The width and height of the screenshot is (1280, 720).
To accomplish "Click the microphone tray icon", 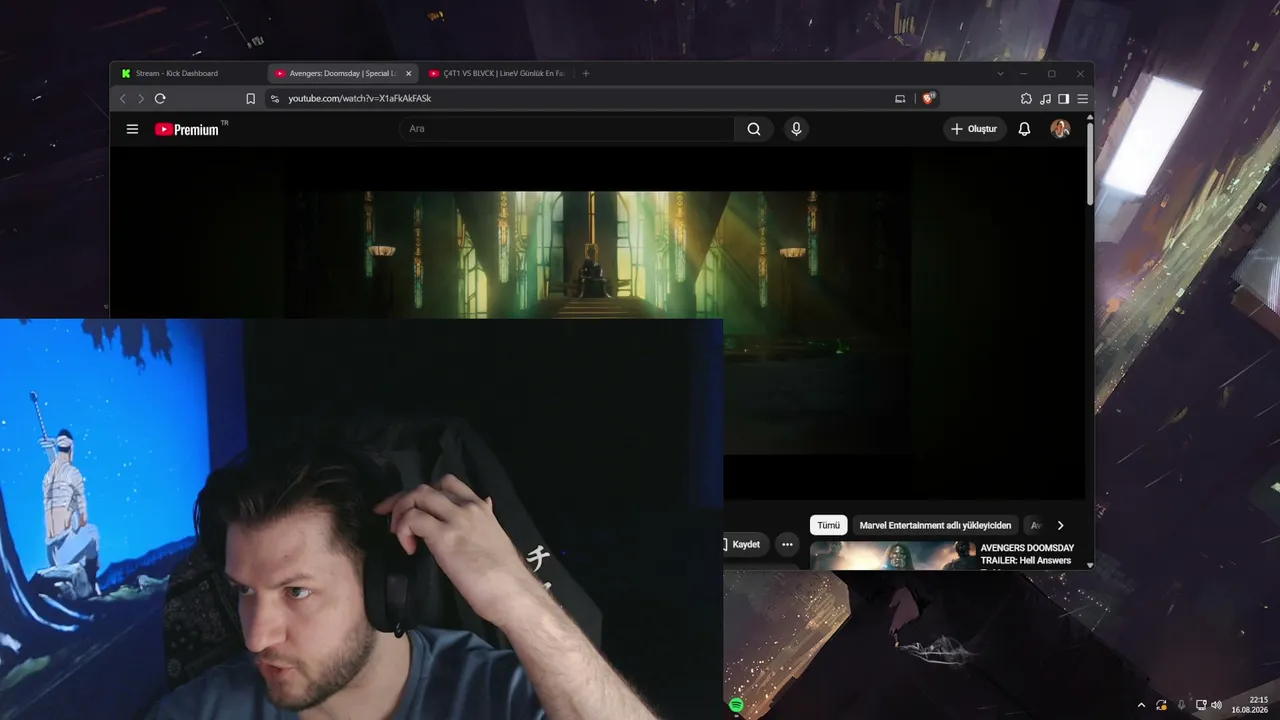I will click(x=1181, y=705).
